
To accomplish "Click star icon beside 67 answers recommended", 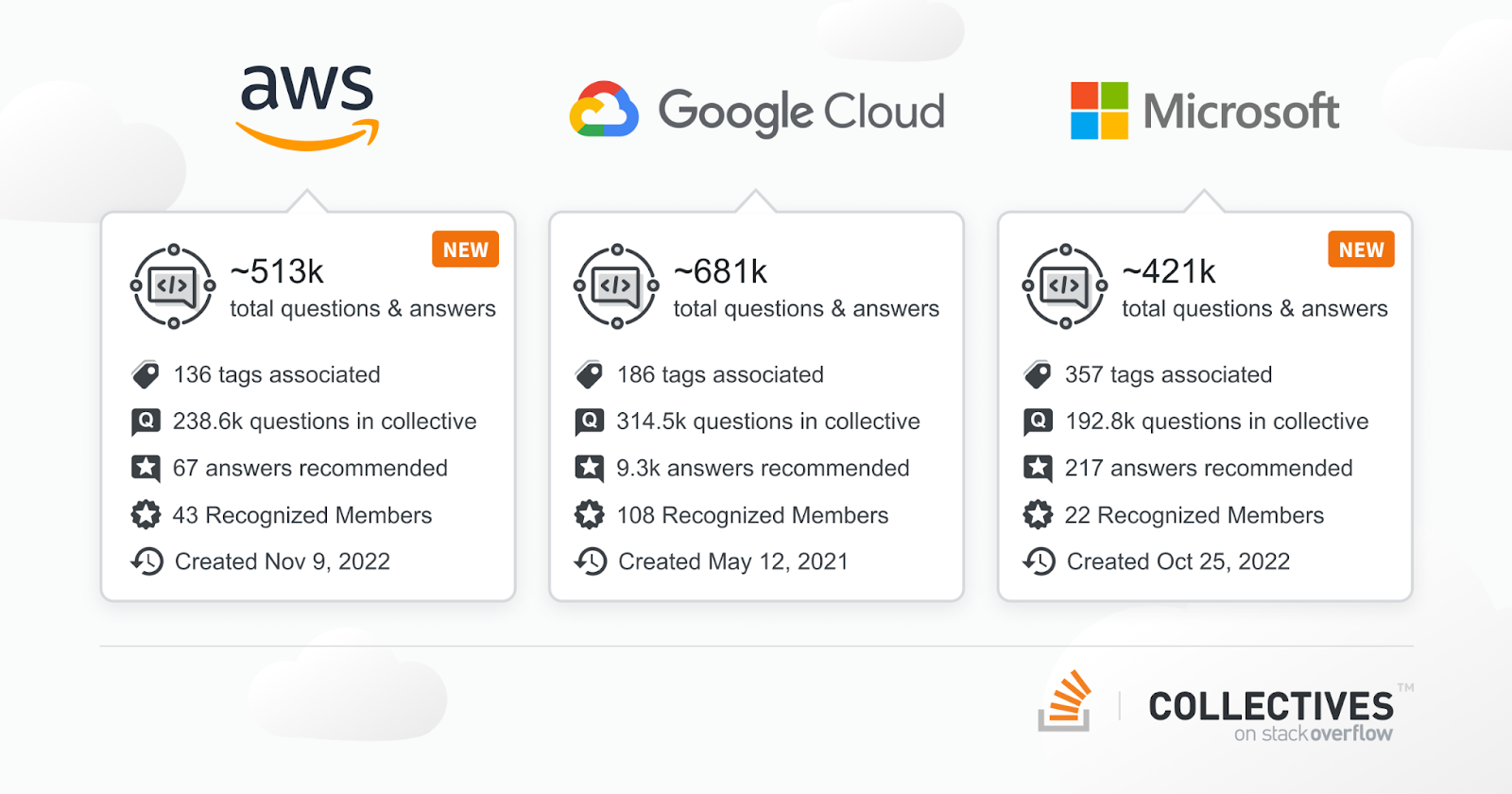I will 146,468.
